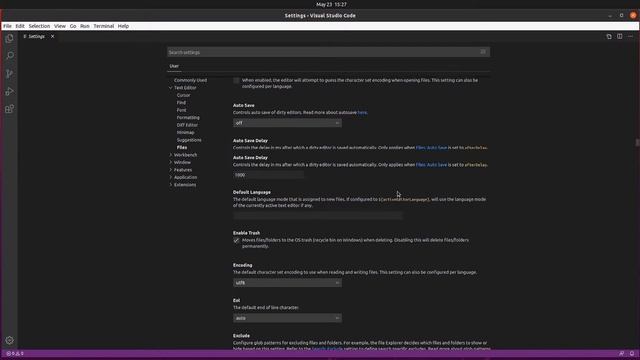
Task: Click the 'Encoding' setting heading
Action: (242, 265)
